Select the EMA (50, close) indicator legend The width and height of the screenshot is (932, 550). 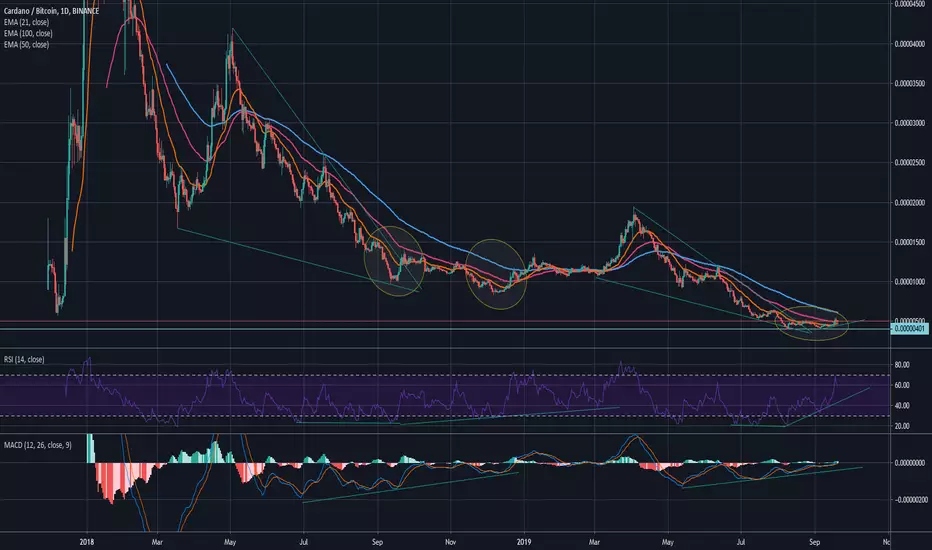point(27,45)
